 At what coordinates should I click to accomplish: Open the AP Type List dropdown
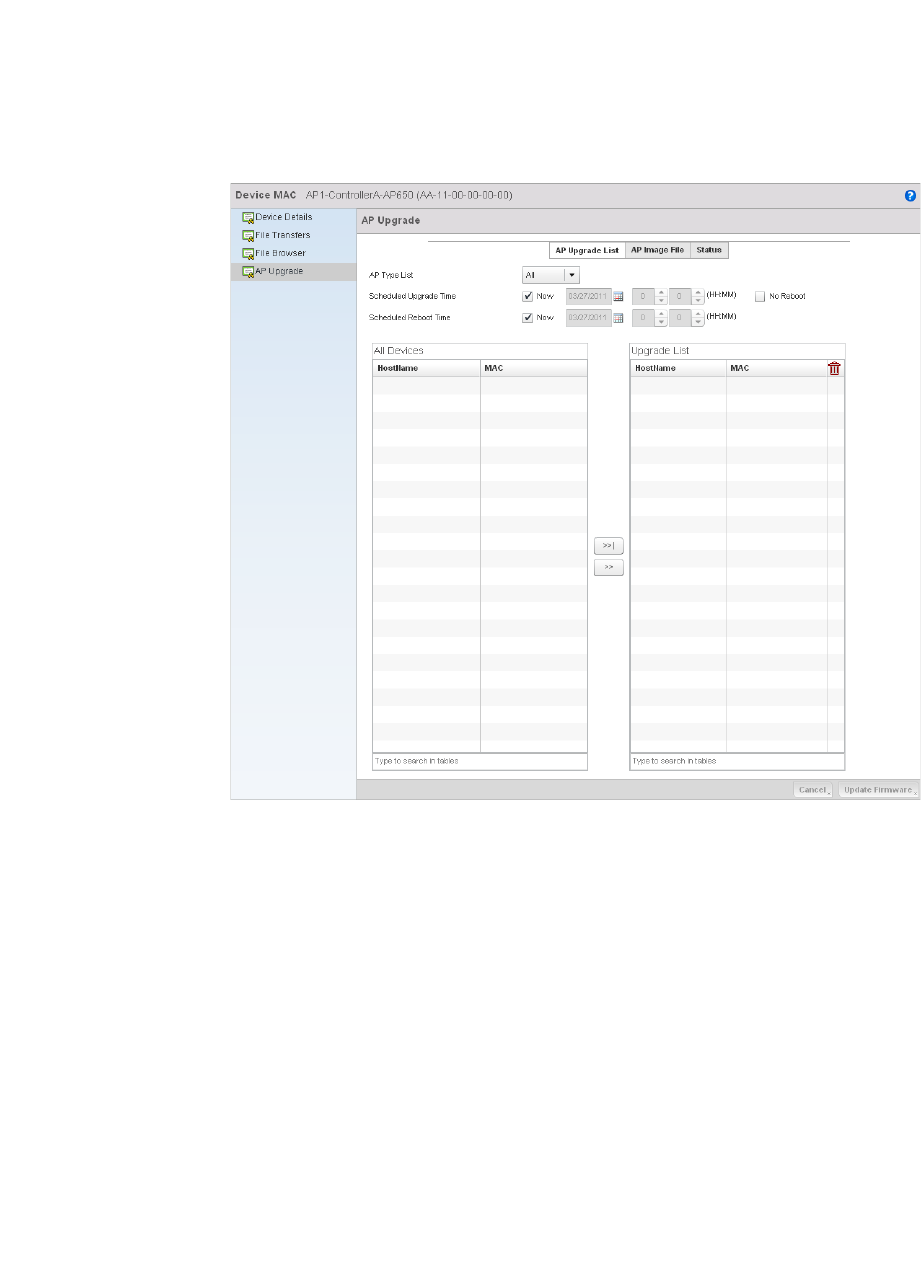pos(551,275)
